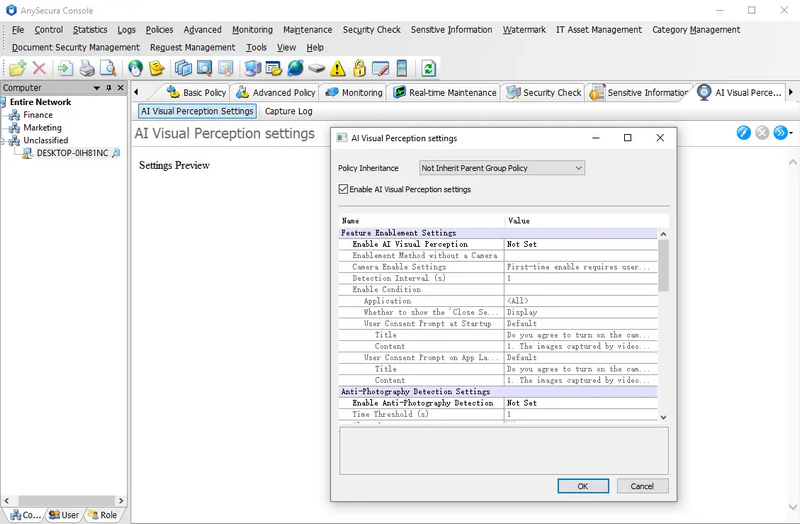Click the settings list vertical scrollbar thumb
The width and height of the screenshot is (800, 524).
tap(663, 265)
